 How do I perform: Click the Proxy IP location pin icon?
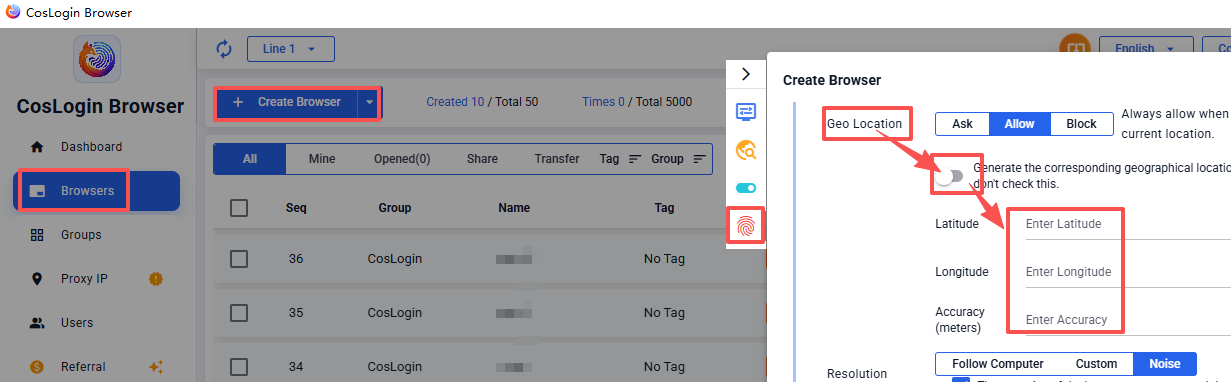click(37, 279)
